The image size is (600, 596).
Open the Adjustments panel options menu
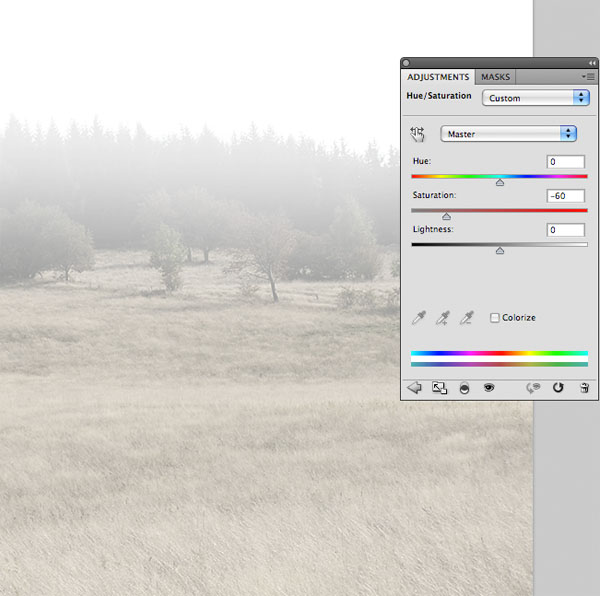588,77
